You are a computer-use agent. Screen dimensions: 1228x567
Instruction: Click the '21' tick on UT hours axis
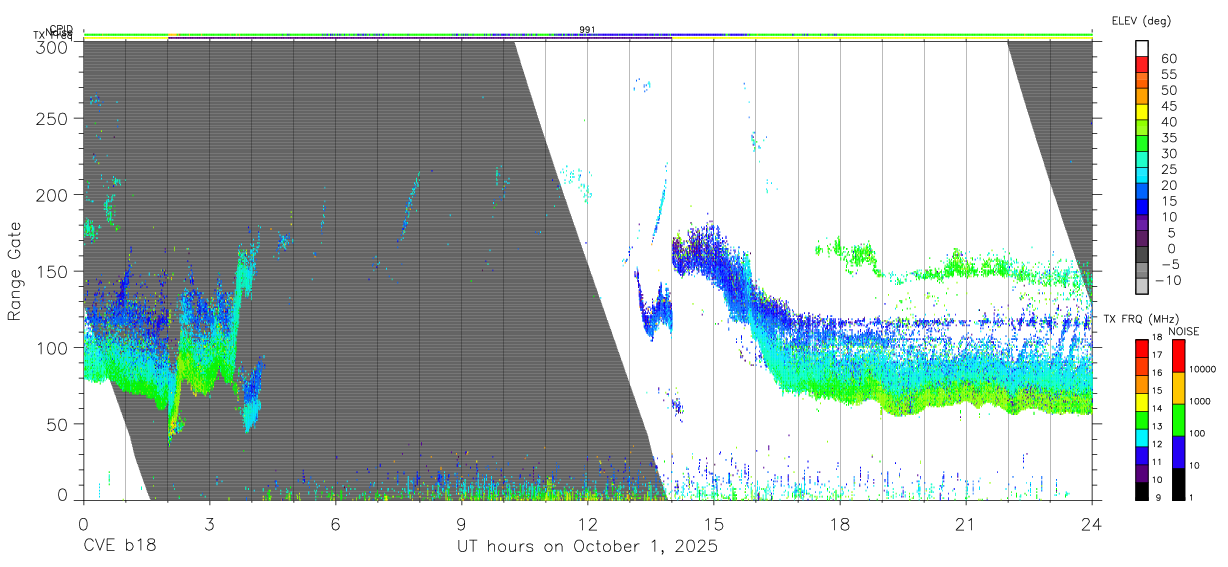(965, 524)
